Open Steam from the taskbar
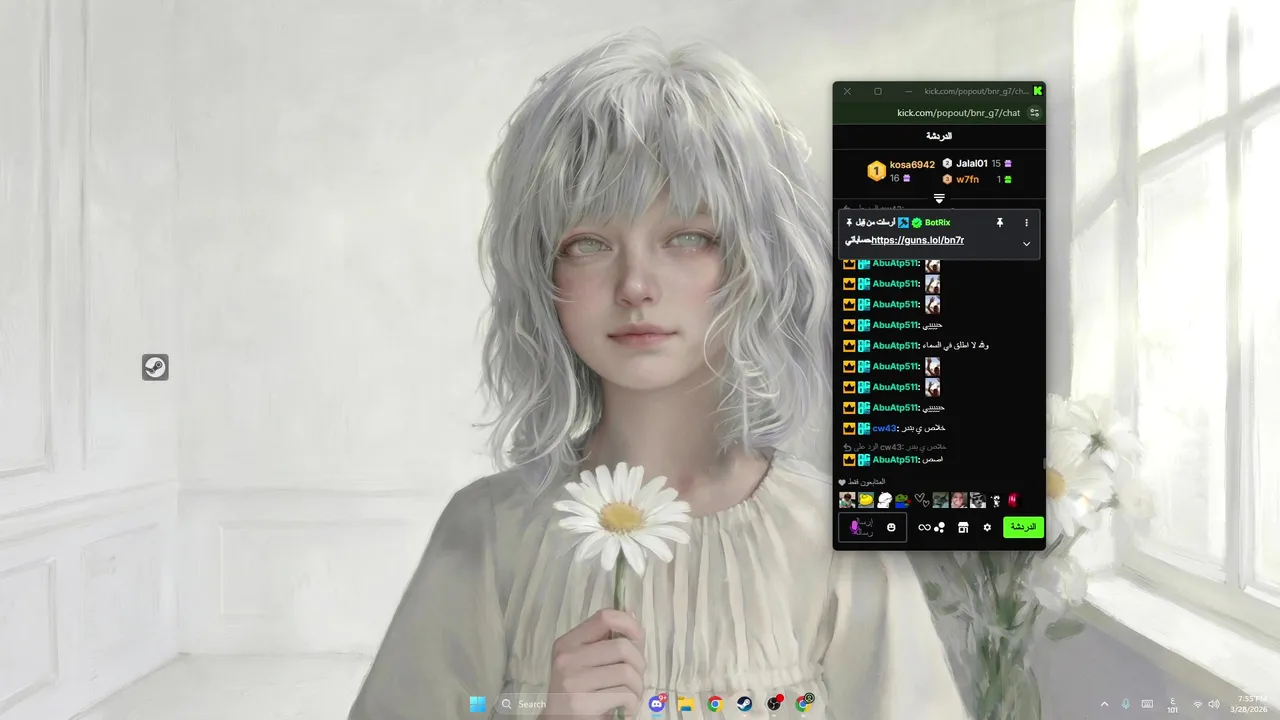 (745, 704)
